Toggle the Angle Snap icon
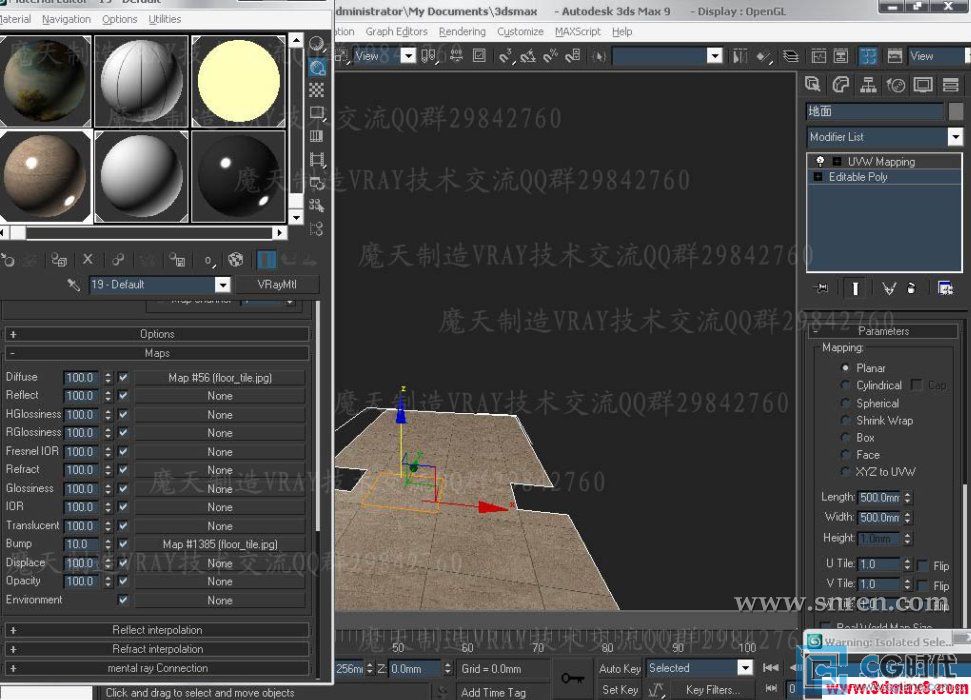The width and height of the screenshot is (971, 700). 528,56
